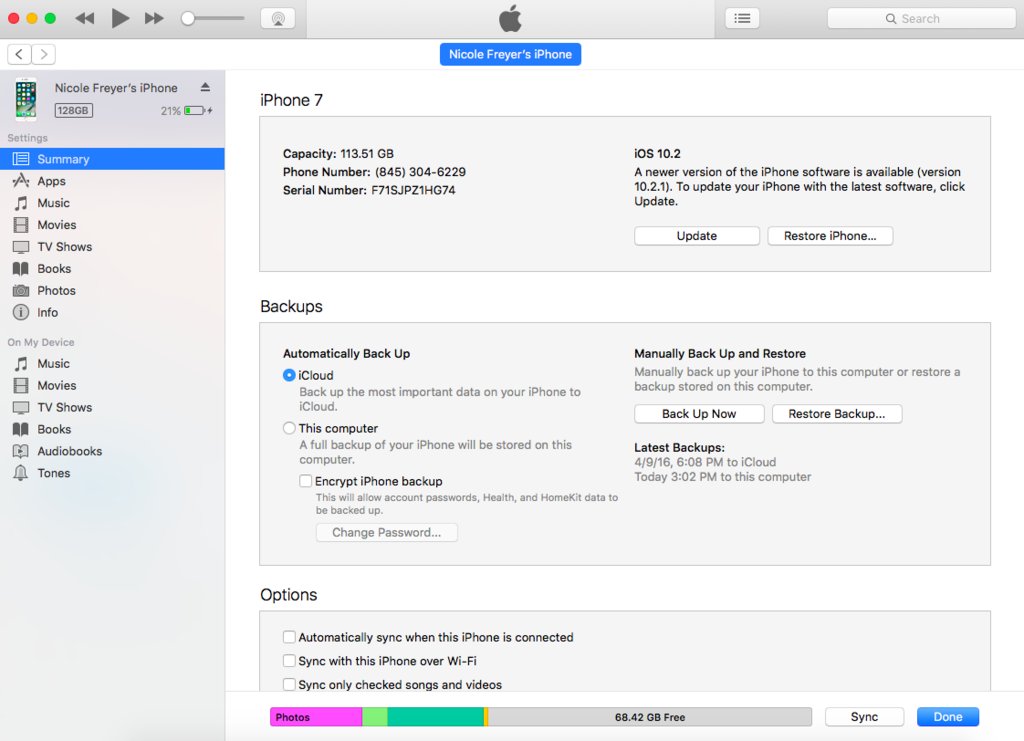Click the Sync button
This screenshot has width=1024, height=741.
point(864,717)
